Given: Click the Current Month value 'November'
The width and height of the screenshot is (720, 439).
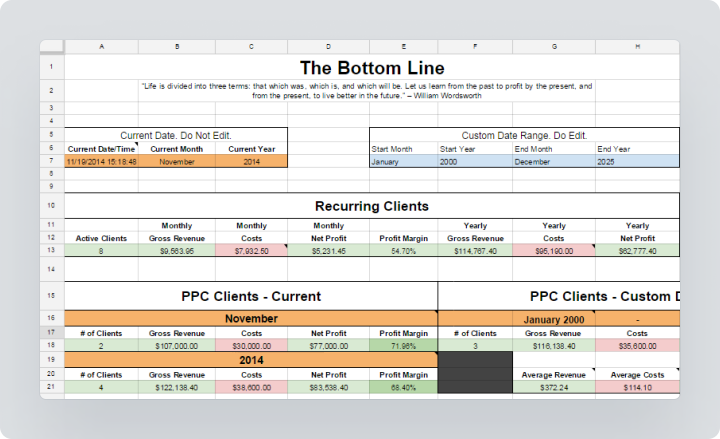Looking at the screenshot, I should (x=177, y=161).
